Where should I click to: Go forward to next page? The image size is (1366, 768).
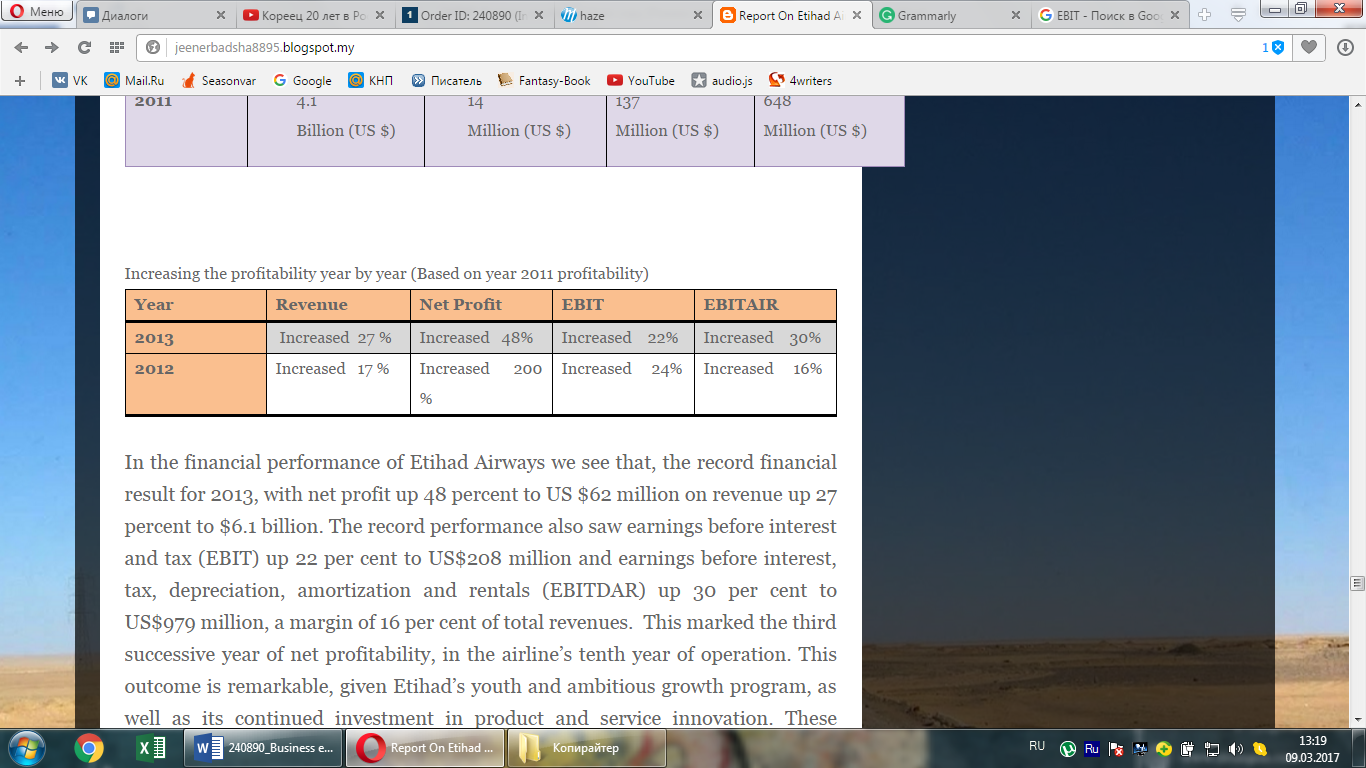pyautogui.click(x=51, y=47)
